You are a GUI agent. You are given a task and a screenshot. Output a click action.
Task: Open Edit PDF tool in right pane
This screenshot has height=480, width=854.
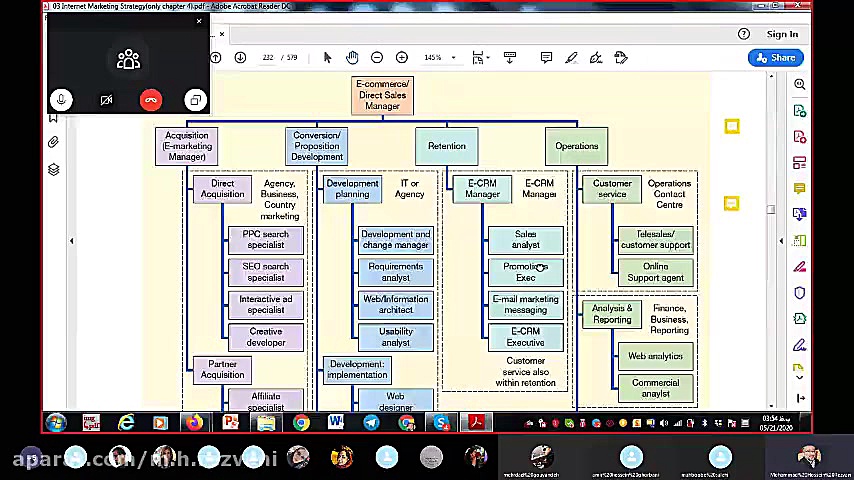[800, 163]
